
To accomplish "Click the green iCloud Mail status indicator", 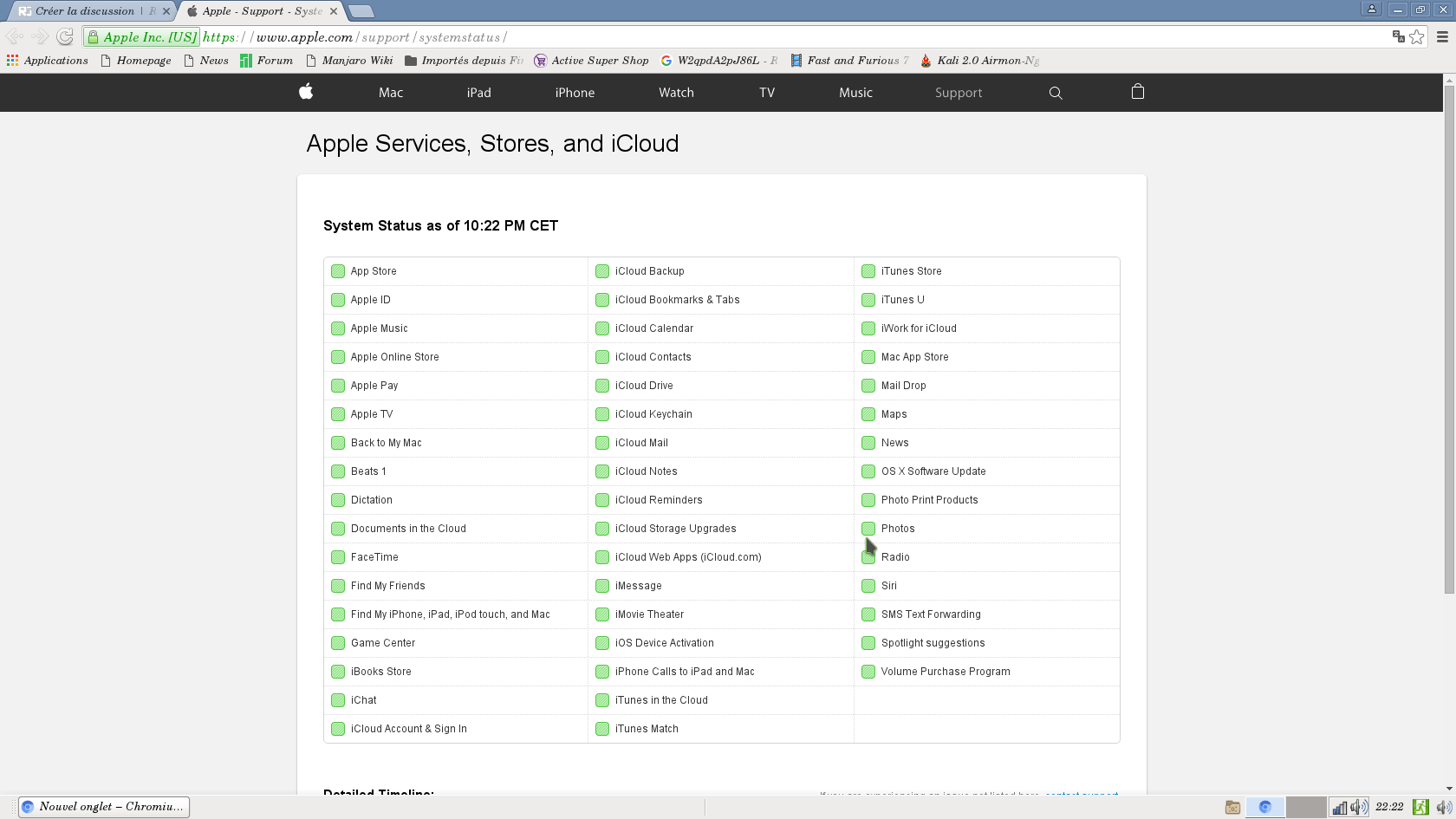I will coord(602,443).
